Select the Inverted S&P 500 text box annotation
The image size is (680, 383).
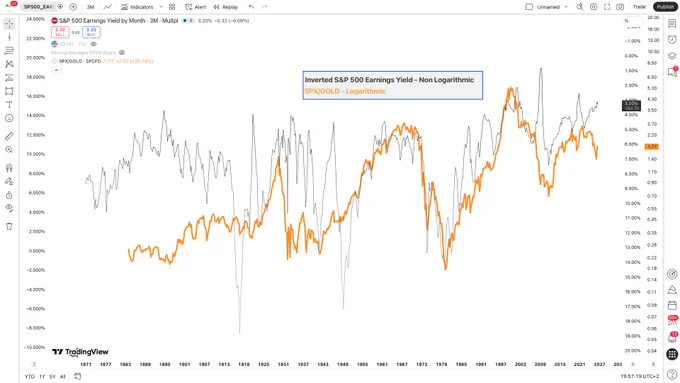(x=392, y=85)
